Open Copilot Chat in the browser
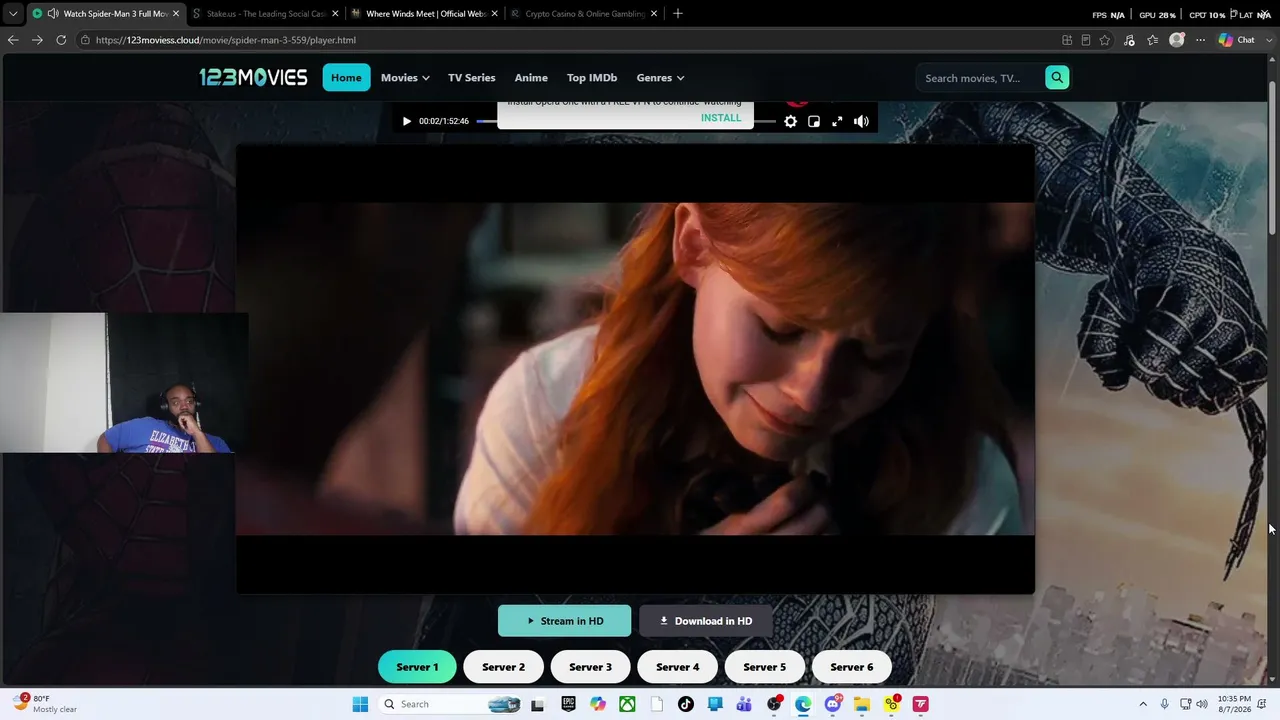 click(x=1236, y=40)
